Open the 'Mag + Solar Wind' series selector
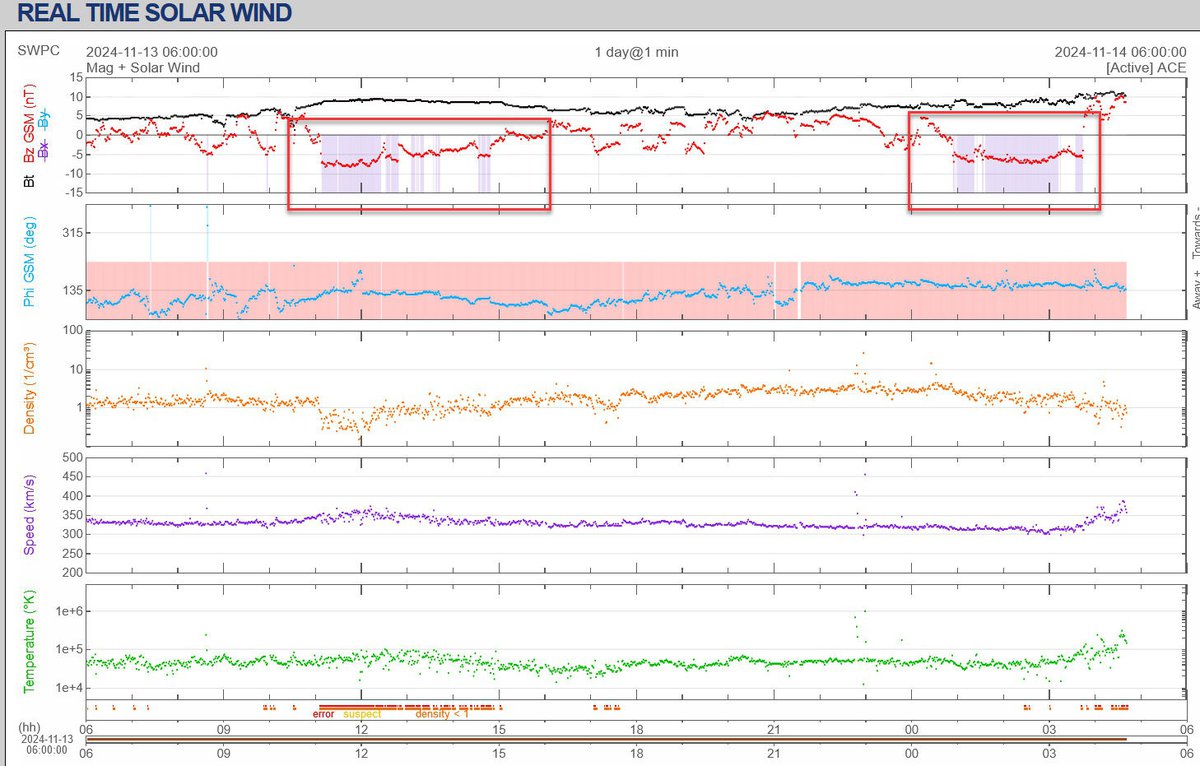Screen dimensions: 1200x766 pyautogui.click(x=143, y=67)
